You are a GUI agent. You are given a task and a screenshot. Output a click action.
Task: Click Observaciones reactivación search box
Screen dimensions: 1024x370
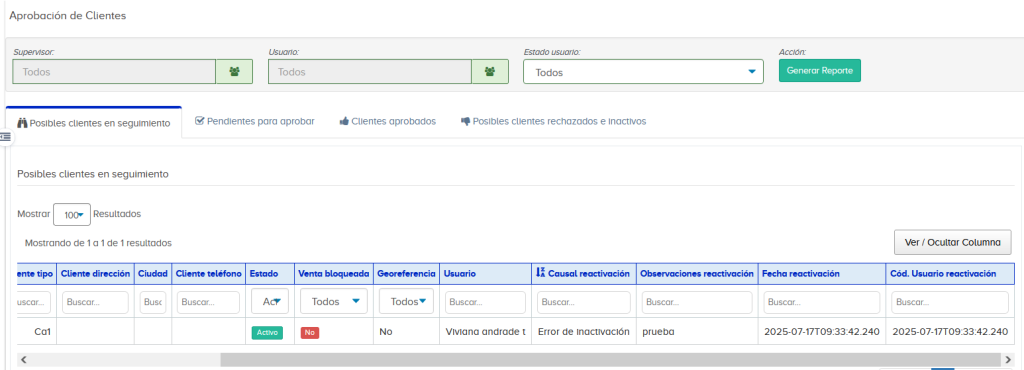pyautogui.click(x=697, y=303)
